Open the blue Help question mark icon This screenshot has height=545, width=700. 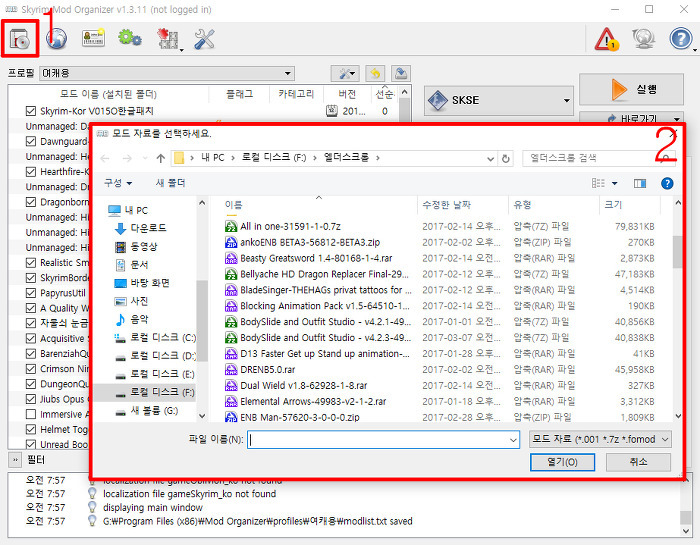680,39
